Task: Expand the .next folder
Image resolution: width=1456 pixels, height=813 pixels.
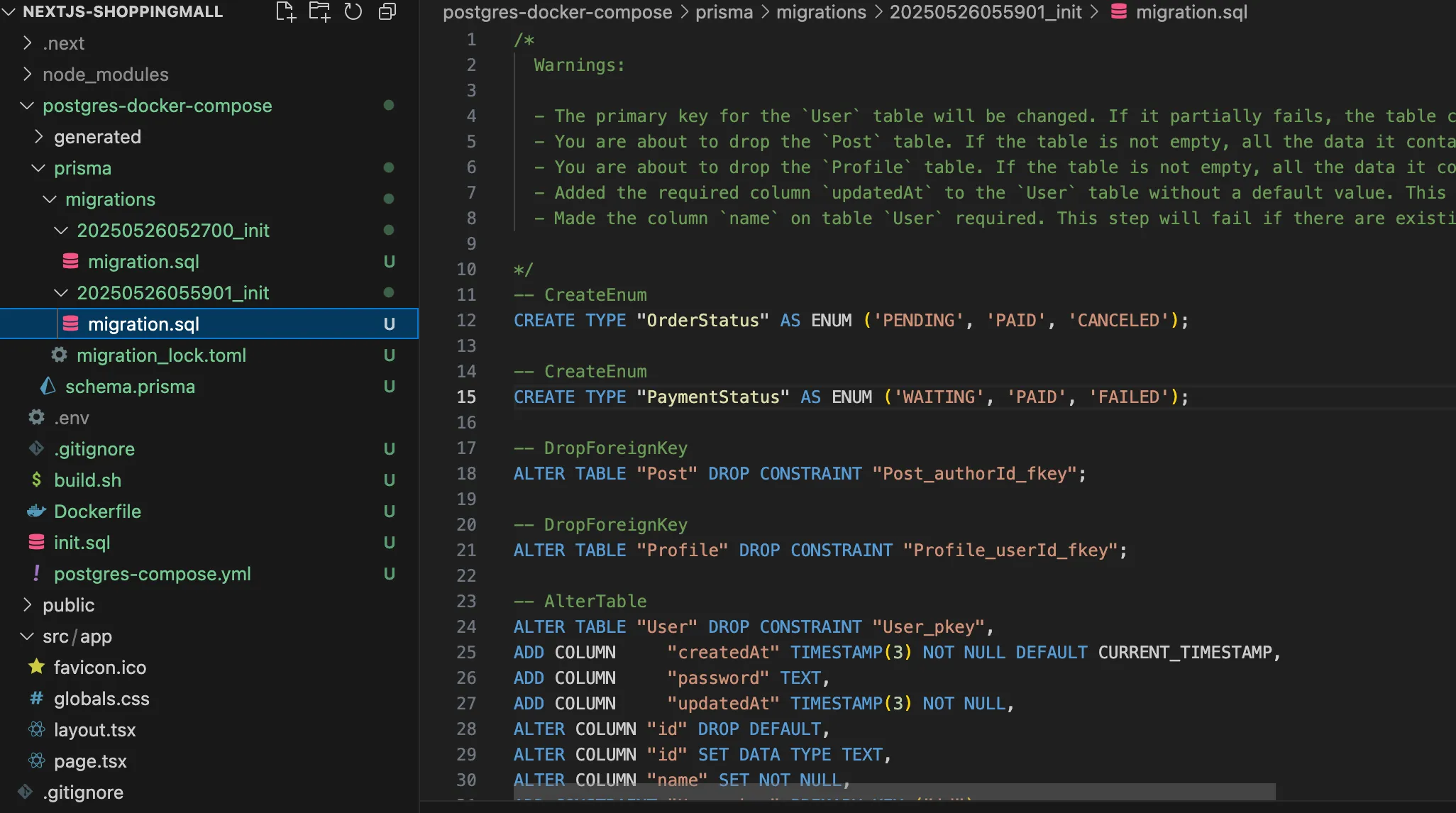Action: point(27,43)
